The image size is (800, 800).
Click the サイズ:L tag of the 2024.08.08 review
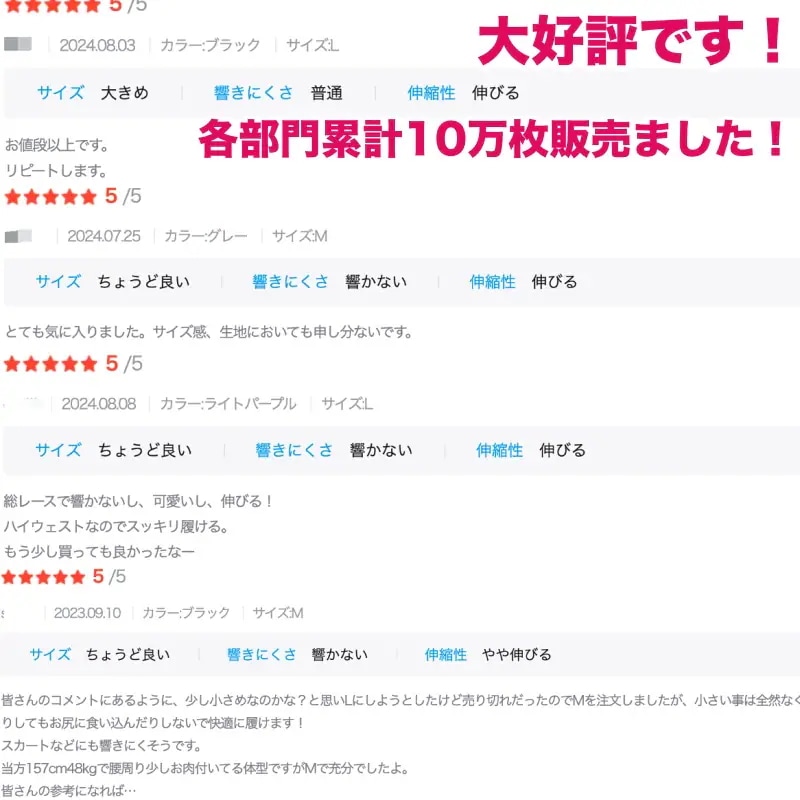click(347, 404)
